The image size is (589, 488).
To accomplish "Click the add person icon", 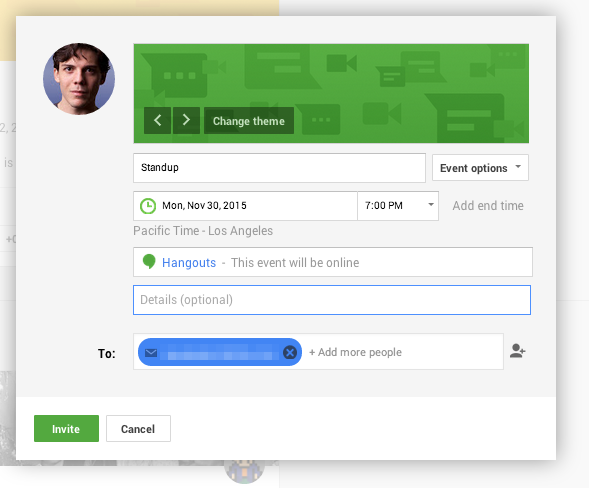I will click(517, 351).
